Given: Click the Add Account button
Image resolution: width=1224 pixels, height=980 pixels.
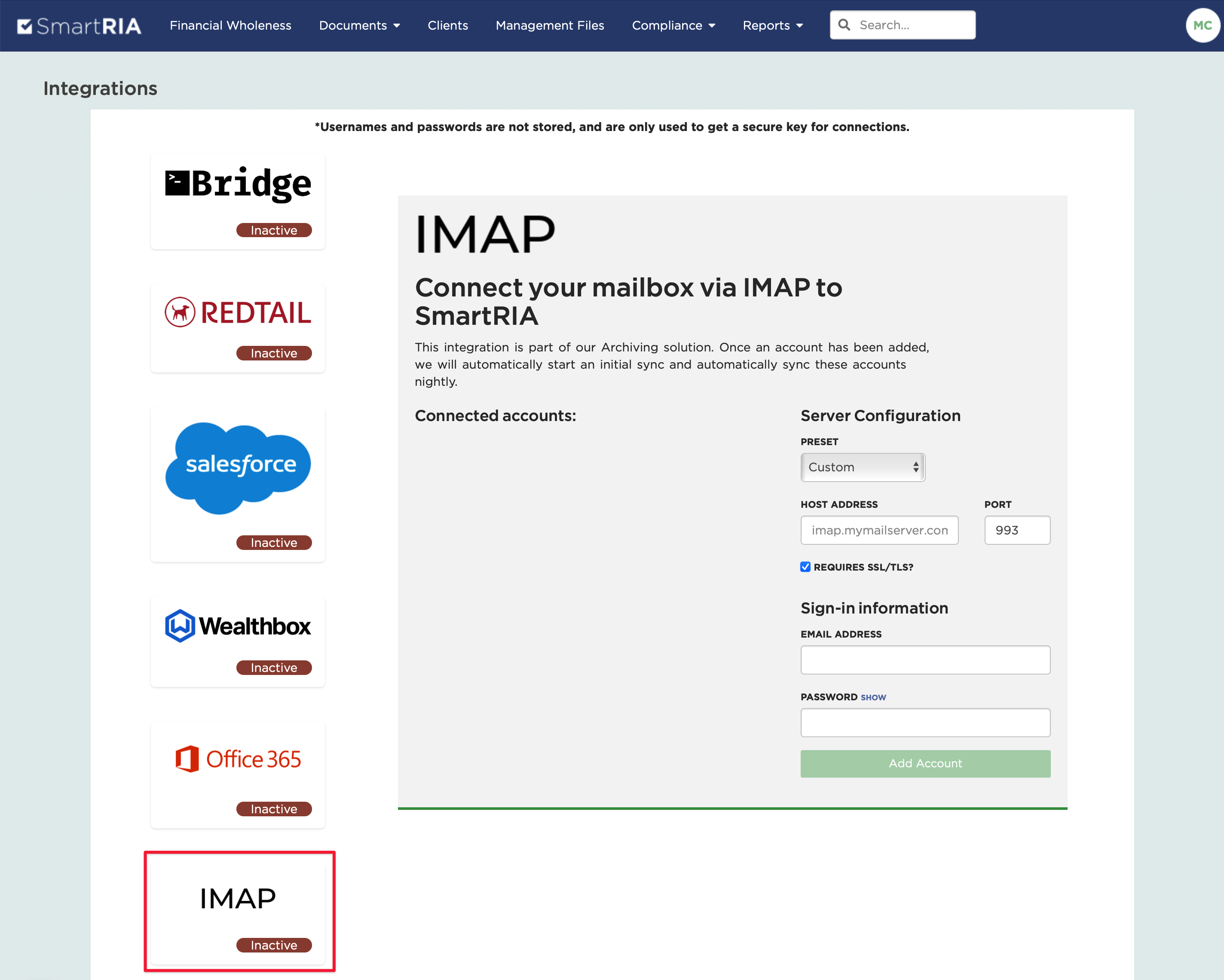Looking at the screenshot, I should (925, 764).
